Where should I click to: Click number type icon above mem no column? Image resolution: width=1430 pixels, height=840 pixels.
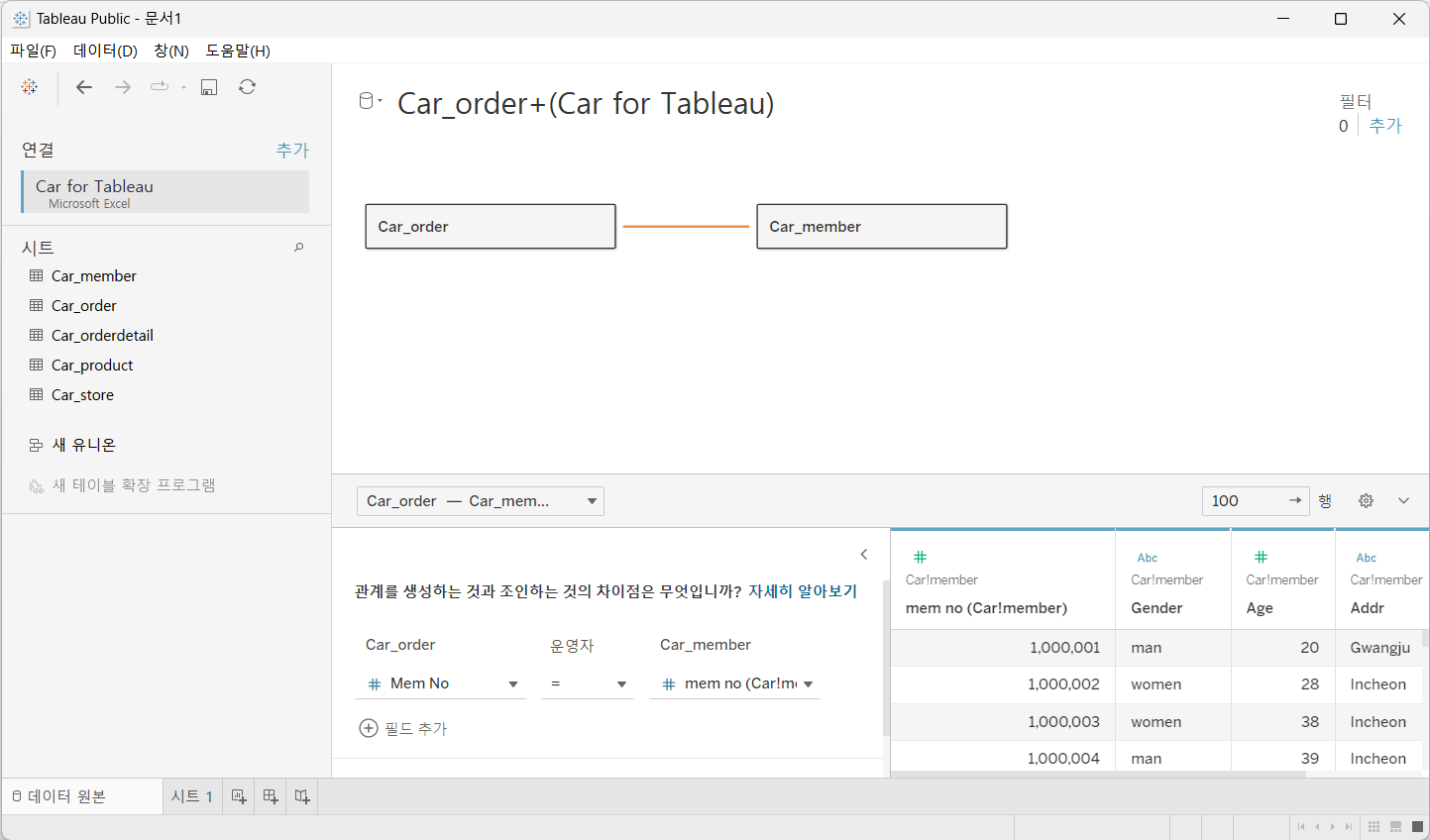pos(920,558)
